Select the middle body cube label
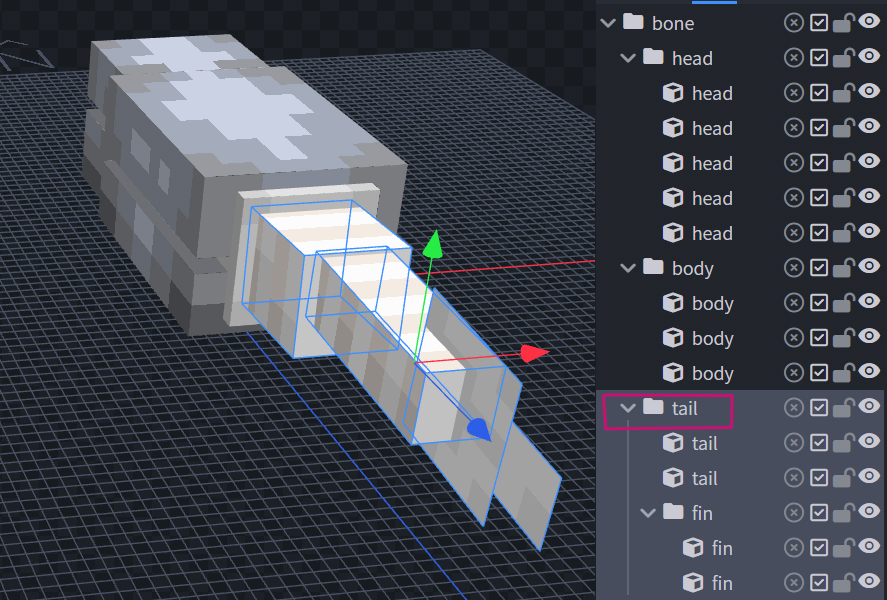The height and width of the screenshot is (600, 887). 713,339
